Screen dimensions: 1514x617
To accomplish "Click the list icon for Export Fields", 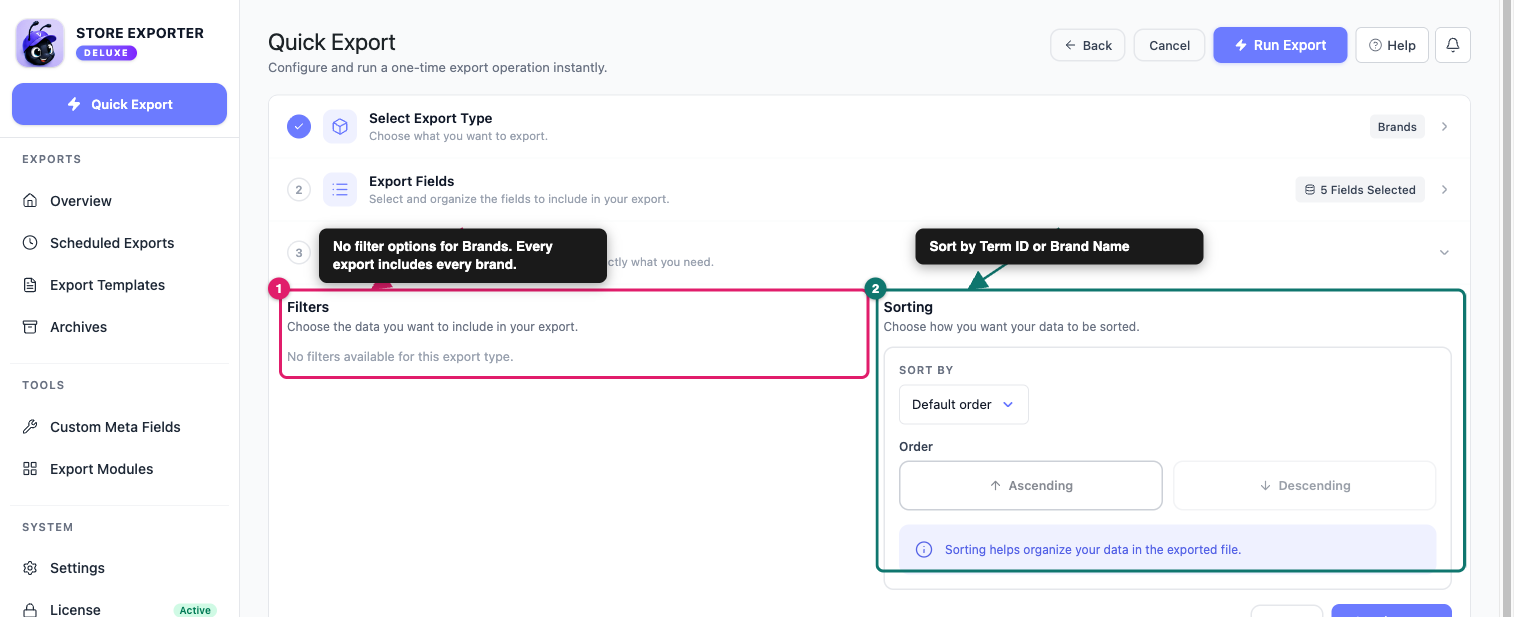I will pos(340,189).
